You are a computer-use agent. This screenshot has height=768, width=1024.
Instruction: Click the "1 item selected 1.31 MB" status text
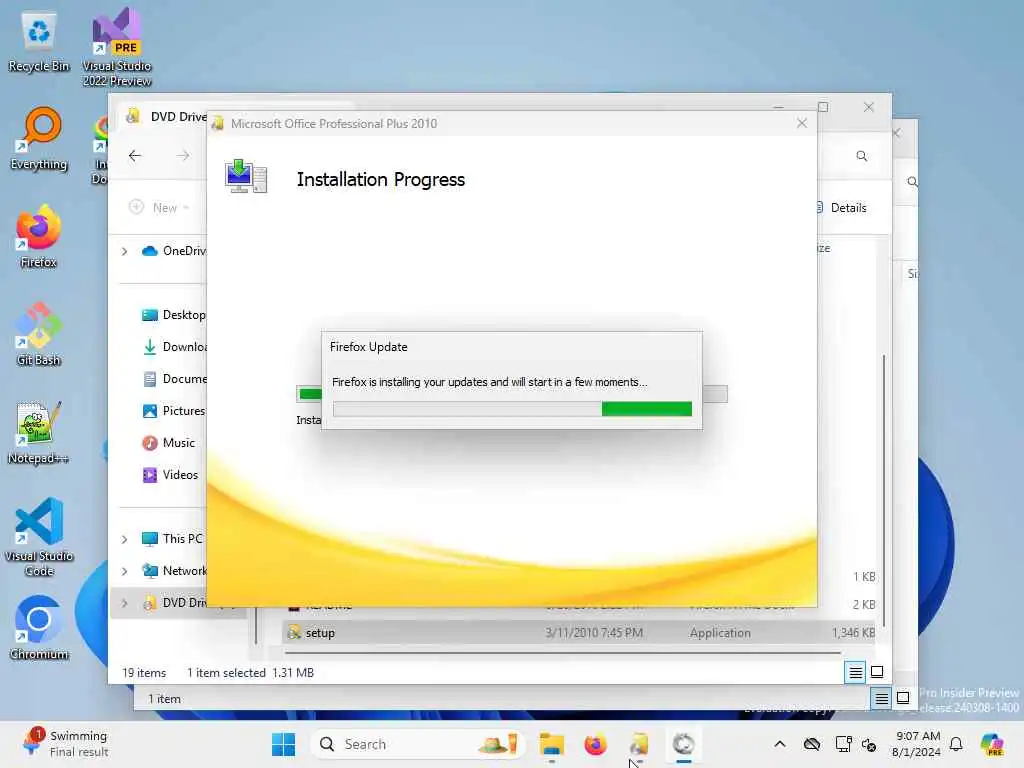coord(251,673)
